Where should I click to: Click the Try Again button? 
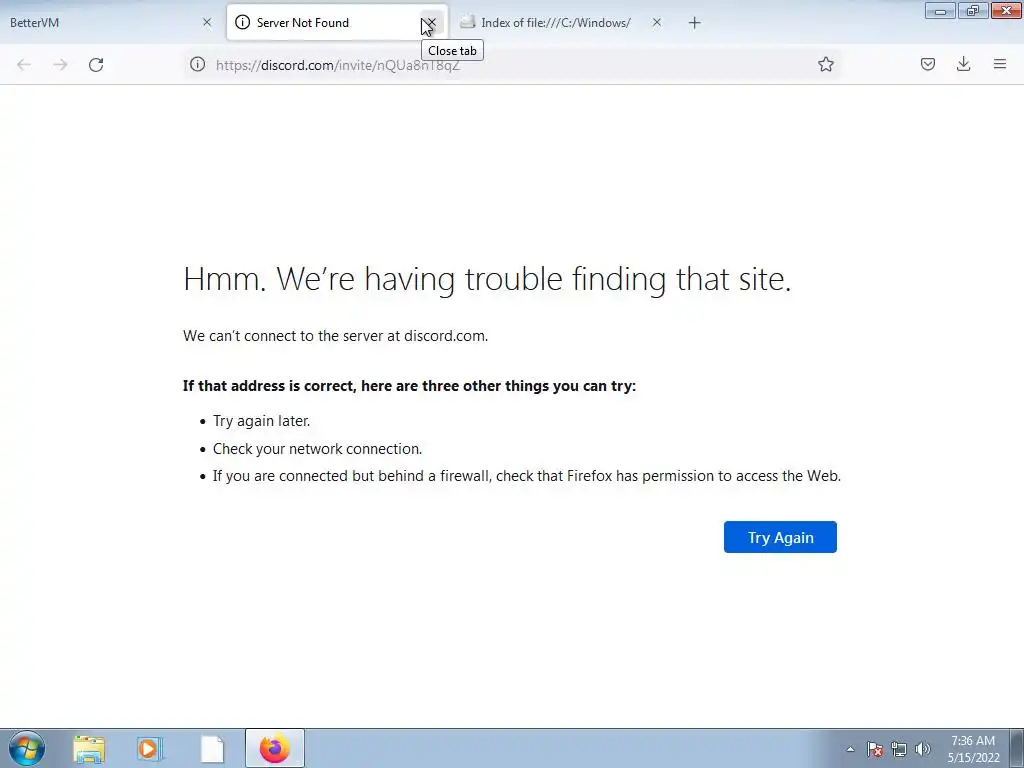780,537
